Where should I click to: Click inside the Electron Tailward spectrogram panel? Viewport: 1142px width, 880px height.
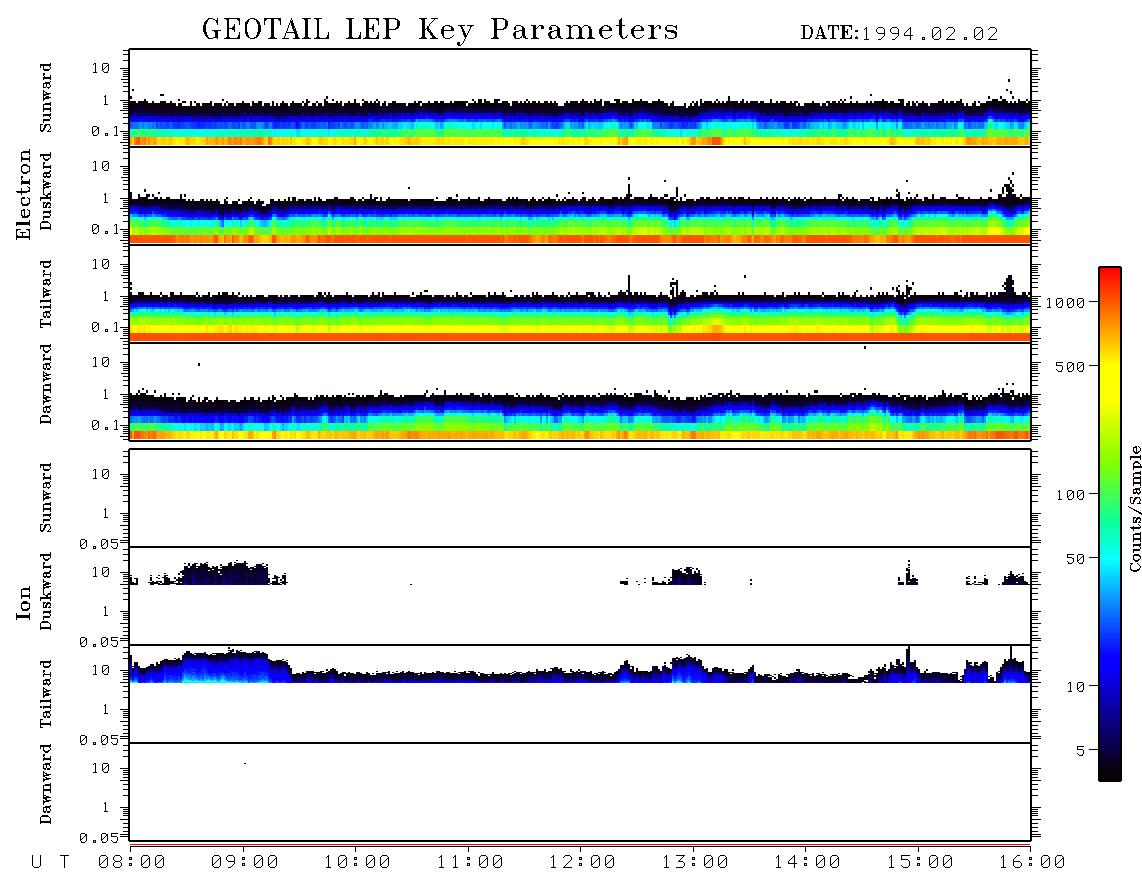tap(580, 294)
